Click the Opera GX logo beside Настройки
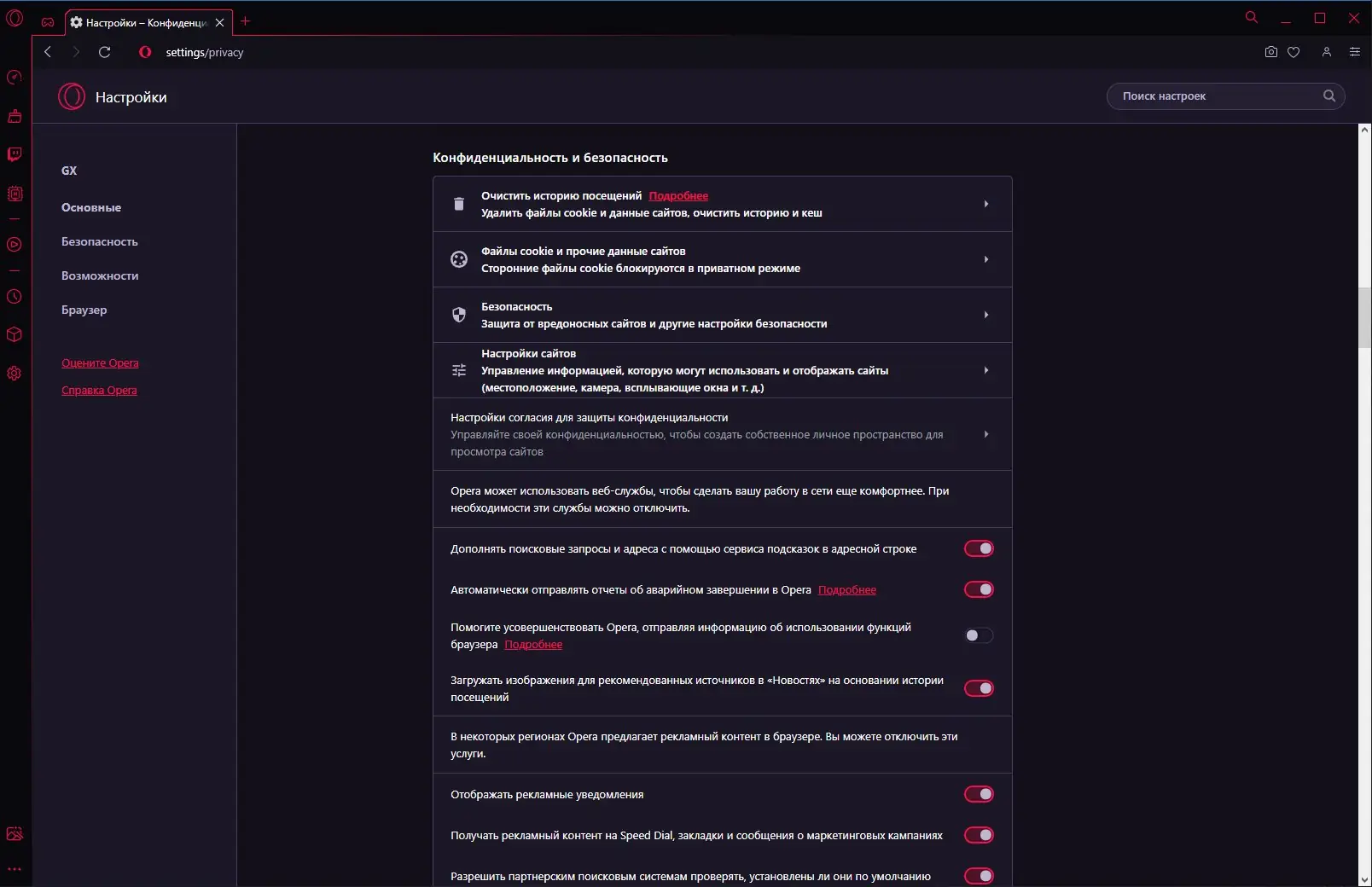 (72, 96)
